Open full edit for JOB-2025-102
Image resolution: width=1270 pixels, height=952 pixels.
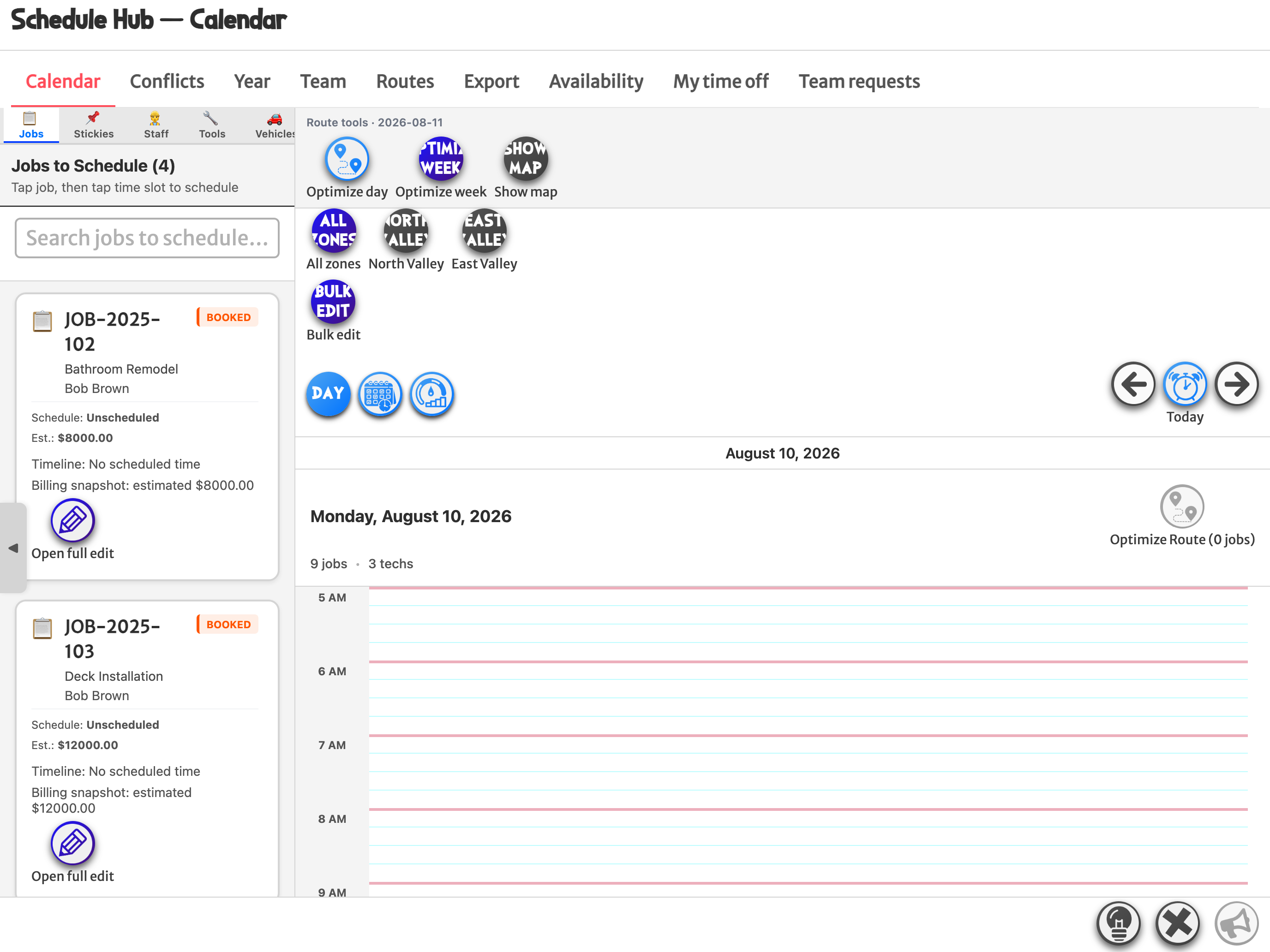click(x=72, y=520)
